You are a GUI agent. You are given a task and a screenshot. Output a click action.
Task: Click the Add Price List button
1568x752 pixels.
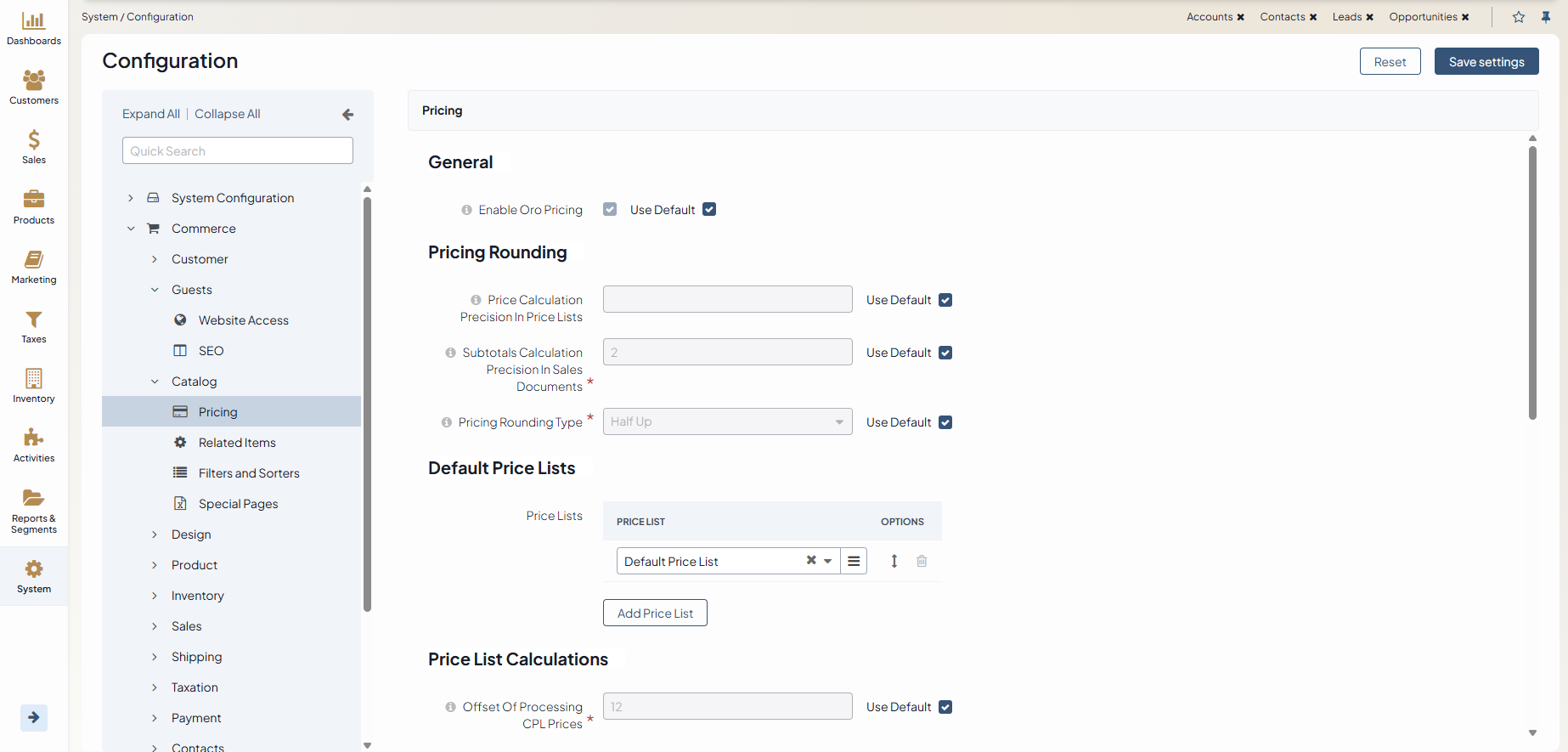655,613
